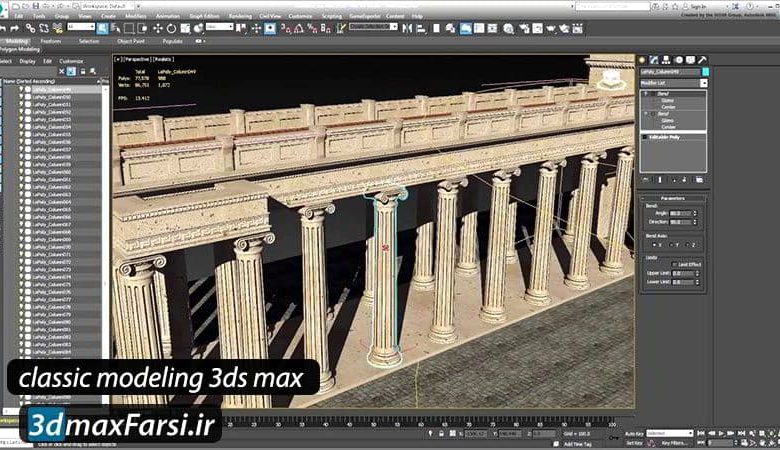Open the Rendering menu
This screenshot has width=780, height=450.
[240, 16]
